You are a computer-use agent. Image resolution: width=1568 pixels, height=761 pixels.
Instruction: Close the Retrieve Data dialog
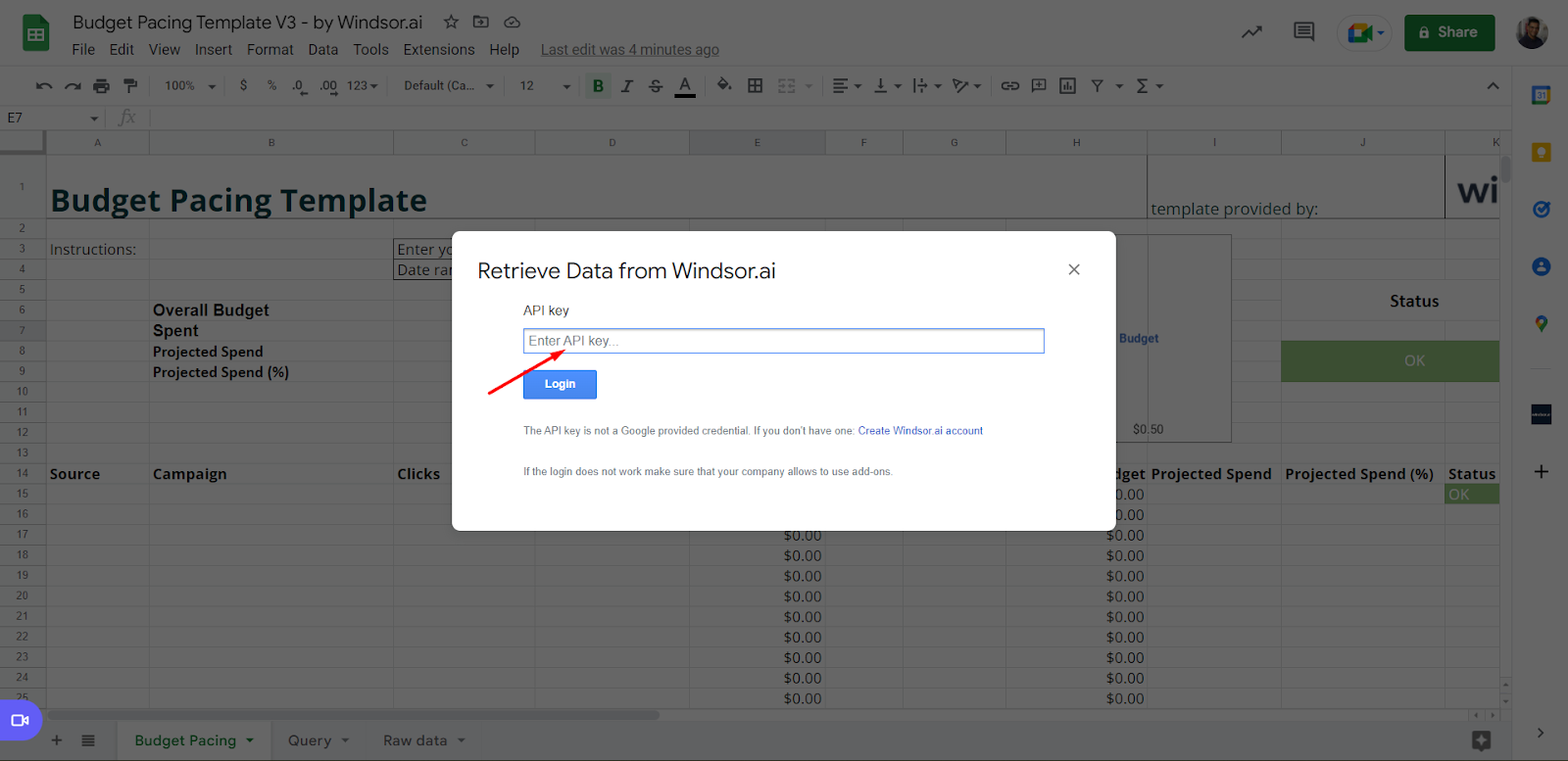point(1074,269)
